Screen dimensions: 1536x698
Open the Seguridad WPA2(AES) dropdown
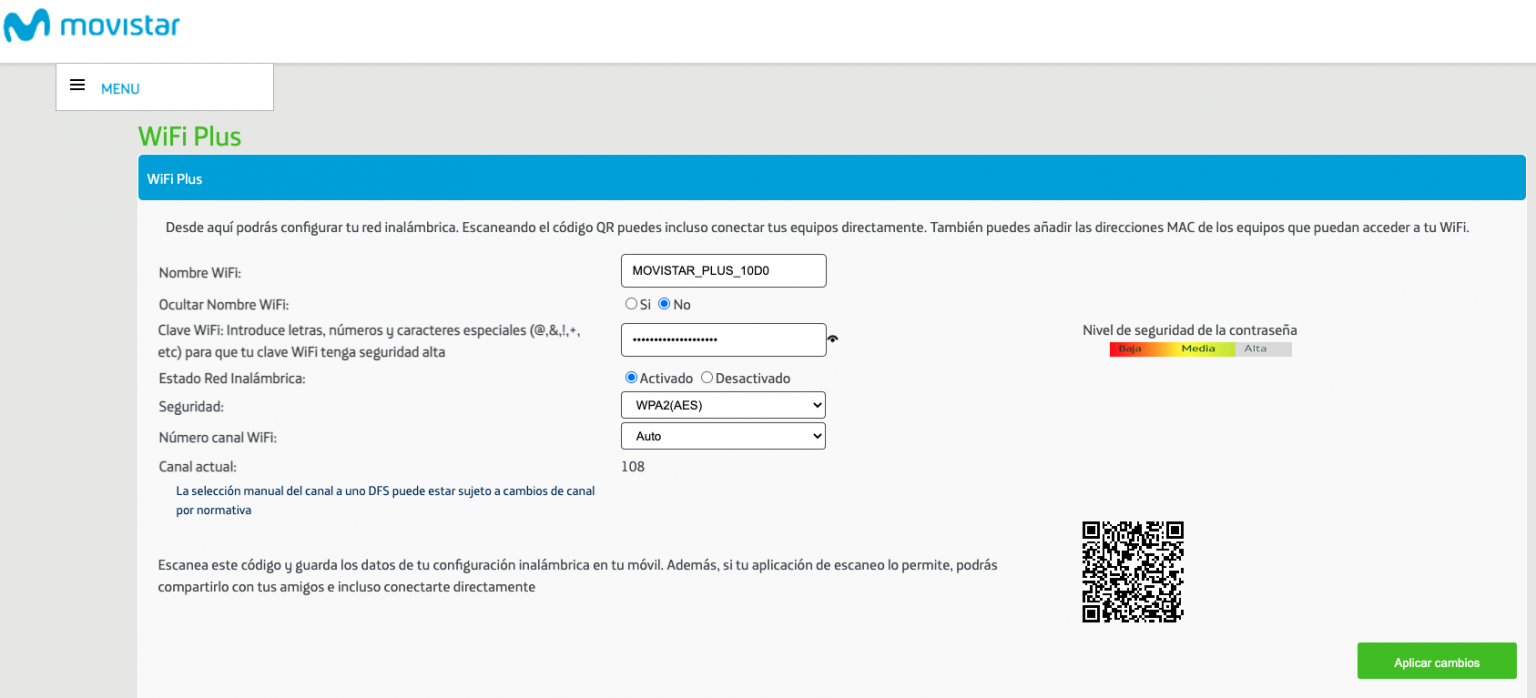[723, 405]
